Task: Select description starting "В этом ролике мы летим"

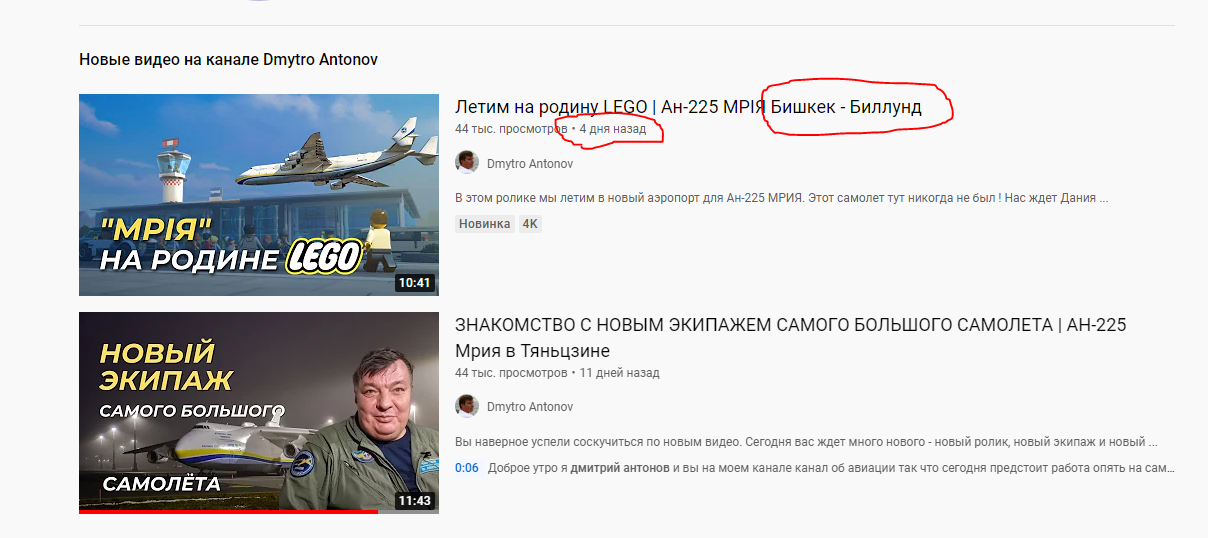Action: 781,198
